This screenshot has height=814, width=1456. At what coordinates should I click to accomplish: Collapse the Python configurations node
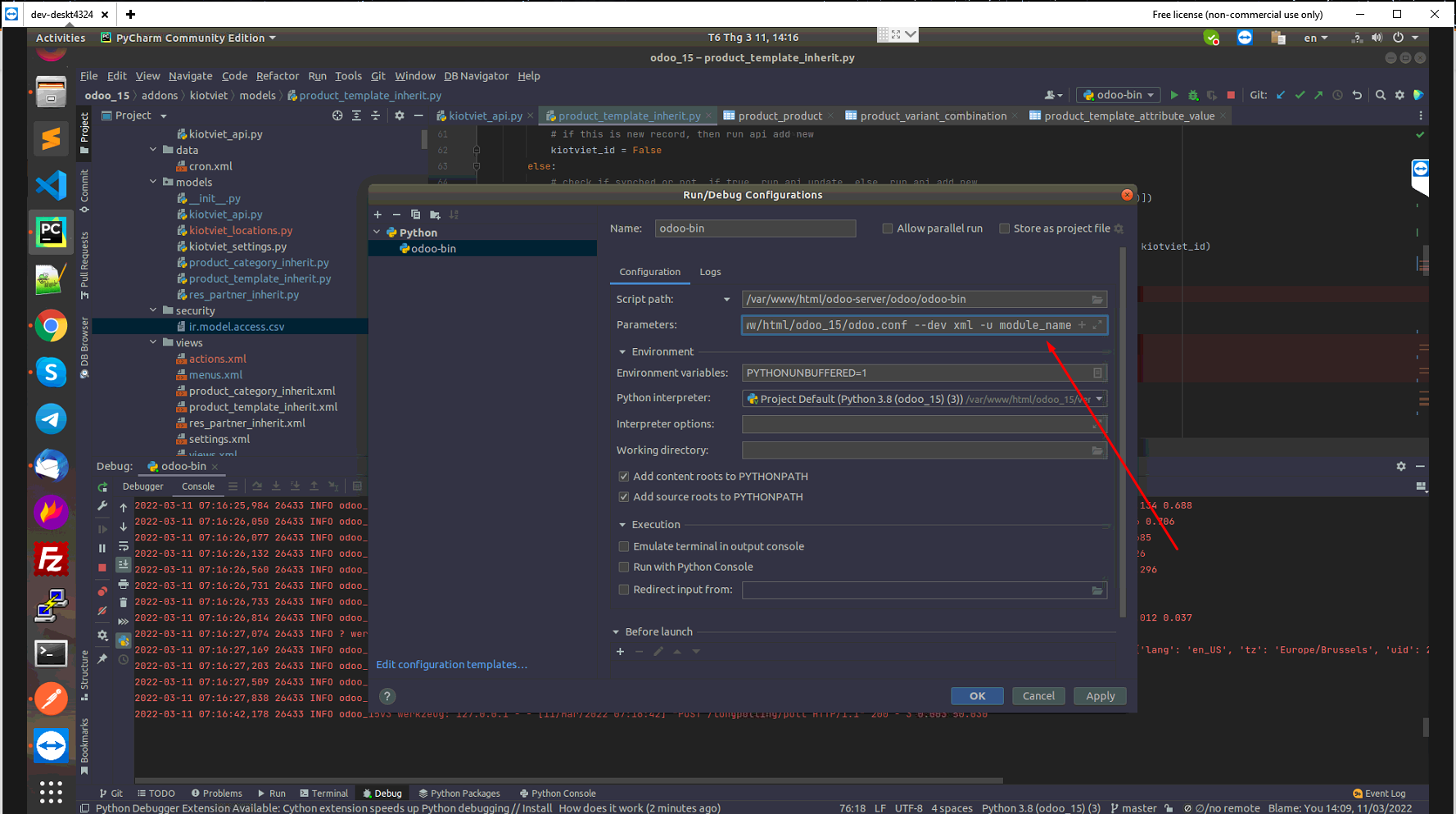click(378, 233)
